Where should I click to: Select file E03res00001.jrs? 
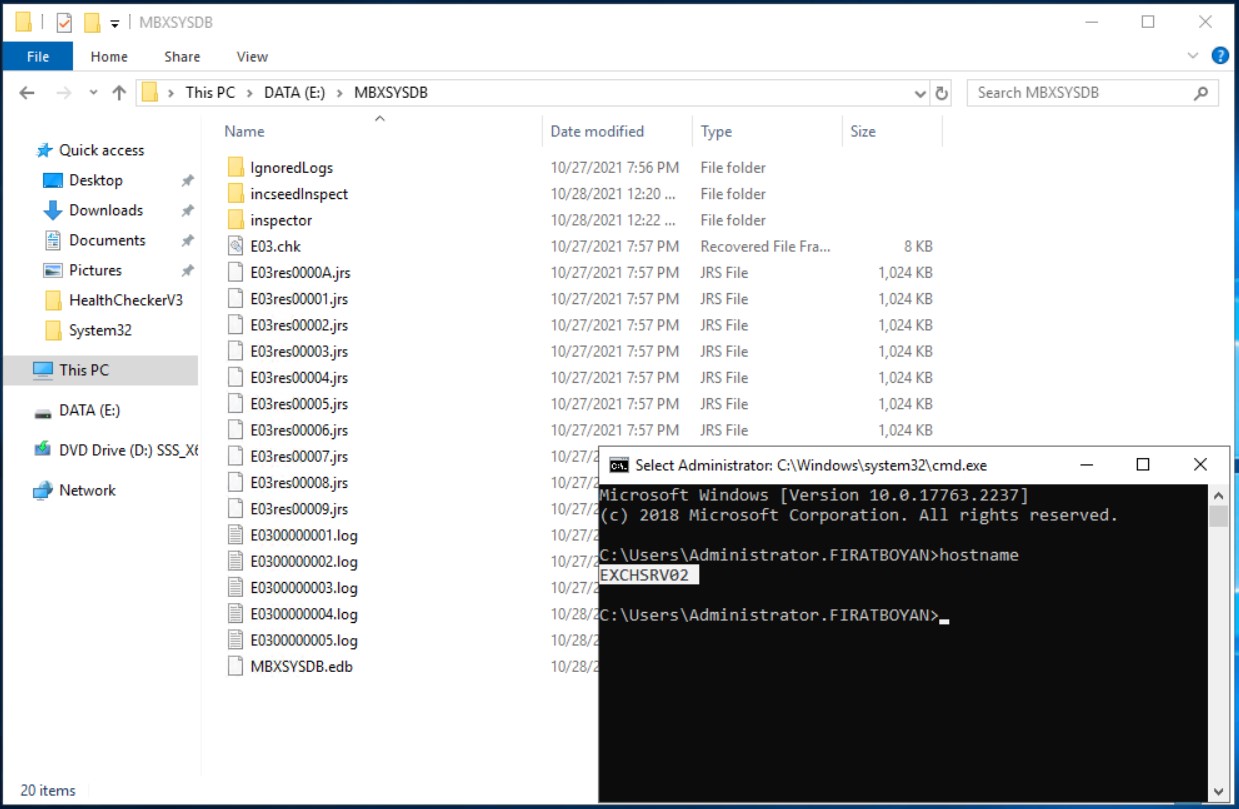click(299, 299)
